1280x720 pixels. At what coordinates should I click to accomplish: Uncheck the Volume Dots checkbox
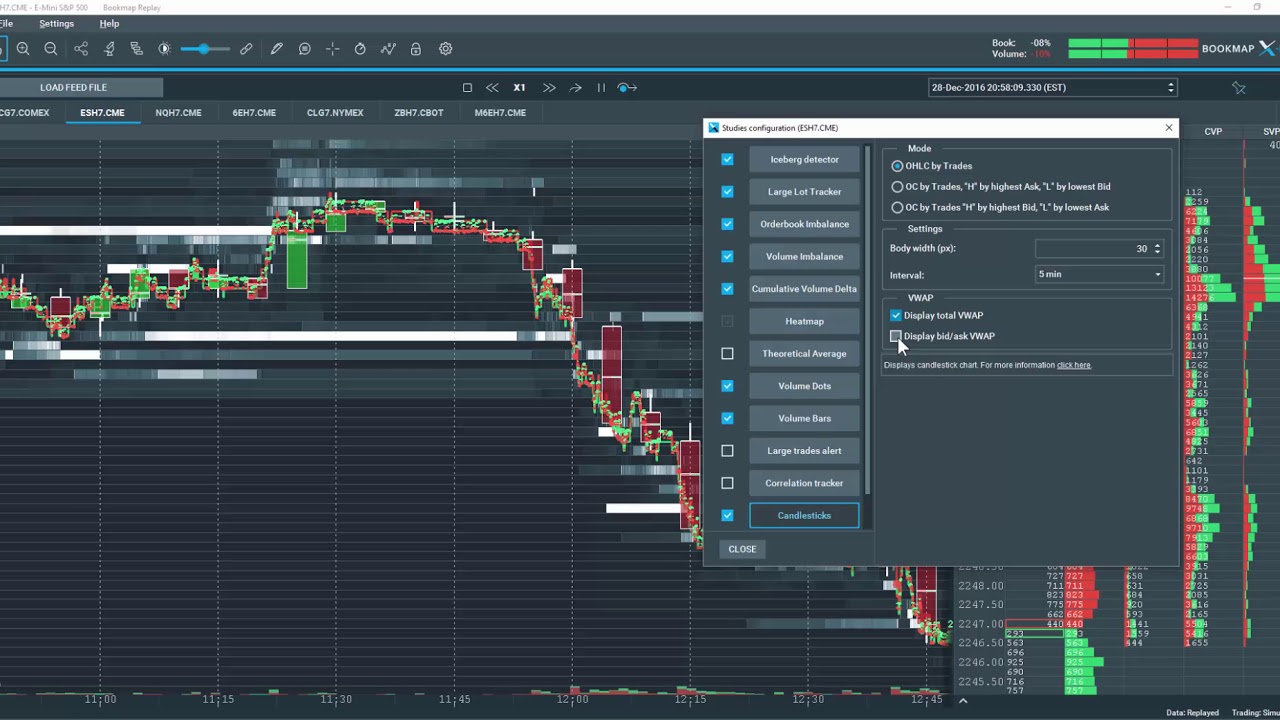(727, 386)
